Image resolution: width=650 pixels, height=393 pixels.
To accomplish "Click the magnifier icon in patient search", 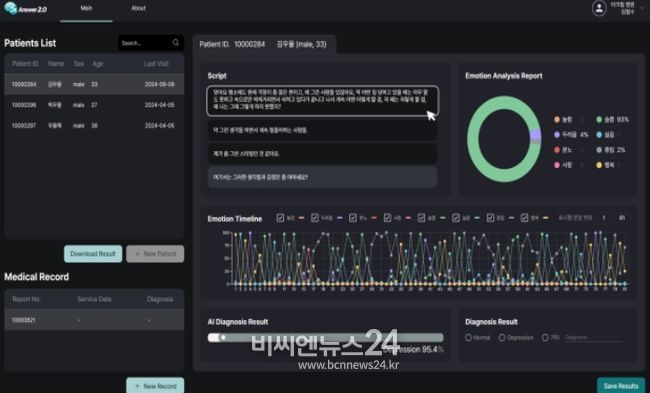I will [x=176, y=43].
